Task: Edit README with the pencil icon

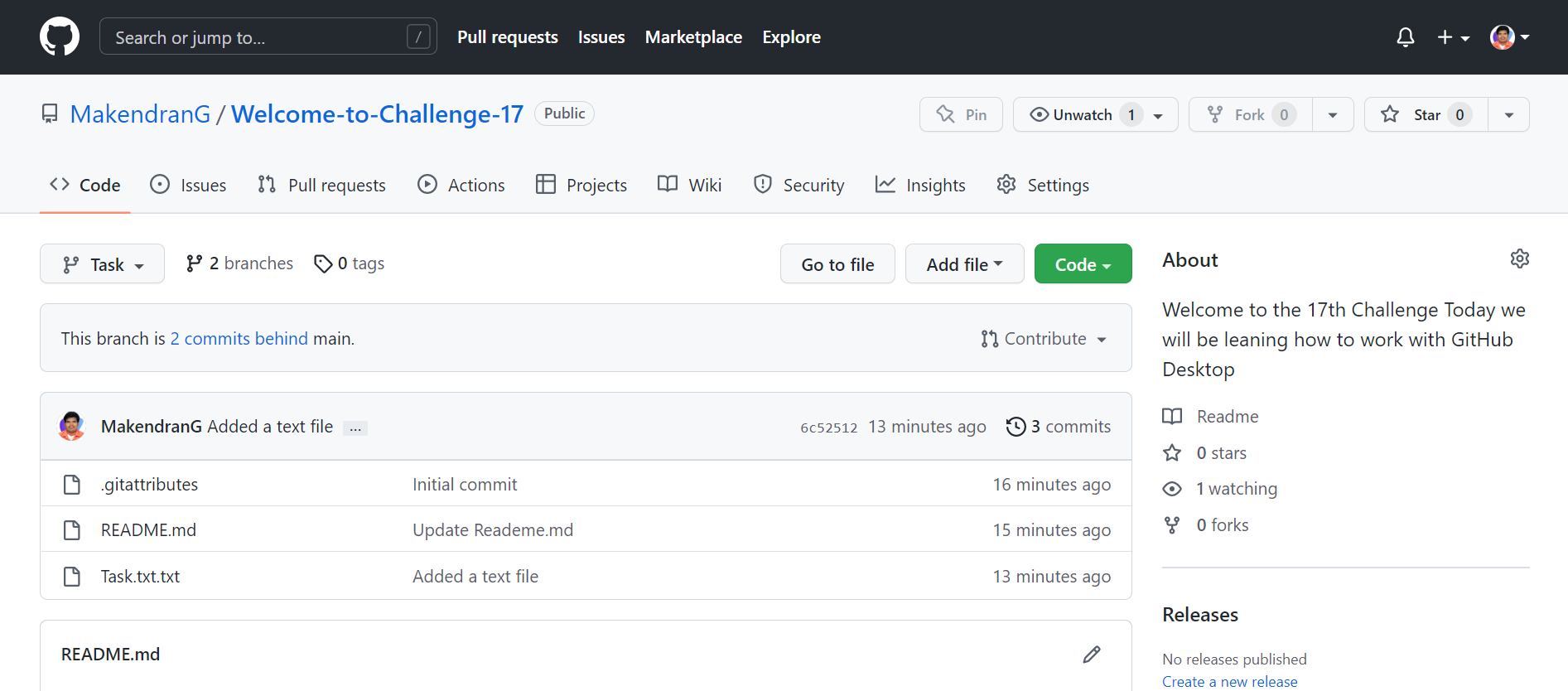Action: click(x=1092, y=655)
